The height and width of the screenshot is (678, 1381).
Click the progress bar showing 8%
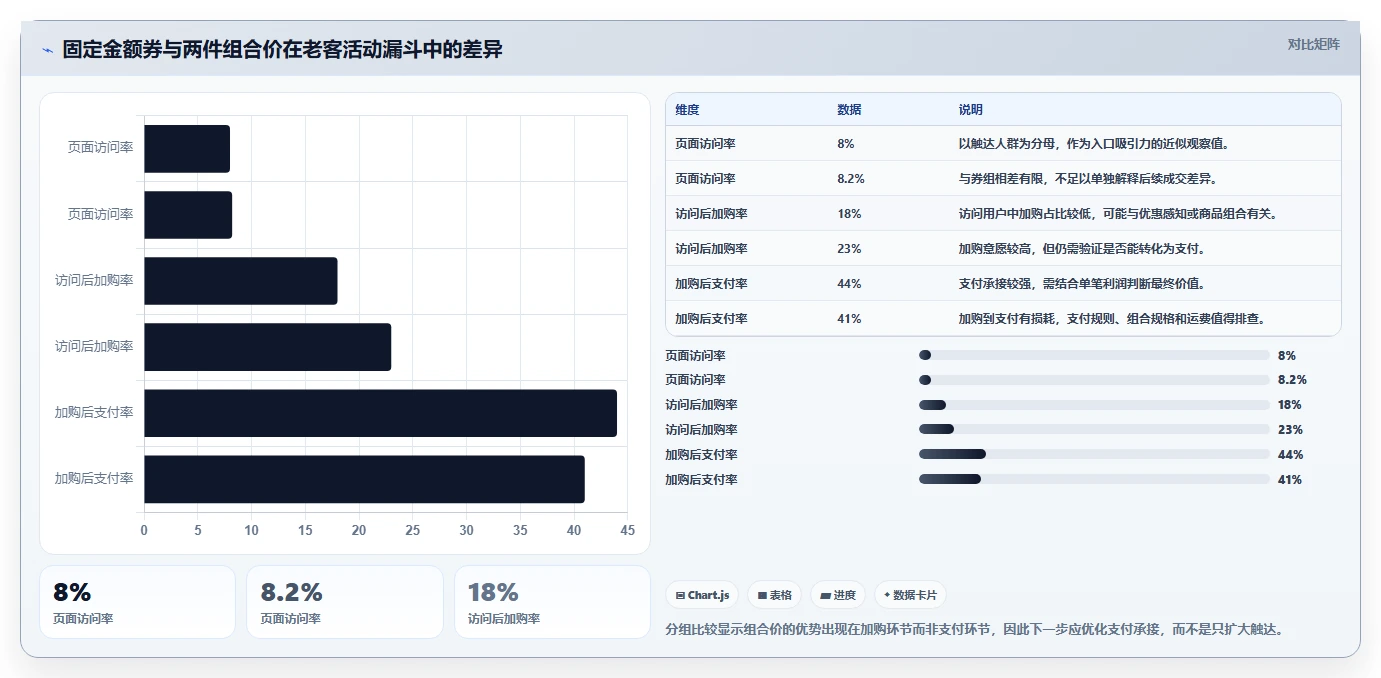click(x=1094, y=355)
